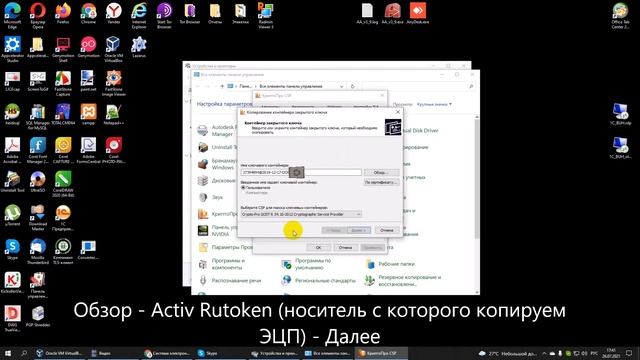Launch Oracle VM VirtualBox desktop icon
Image resolution: width=640 pixels, height=360 pixels.
click(x=113, y=49)
